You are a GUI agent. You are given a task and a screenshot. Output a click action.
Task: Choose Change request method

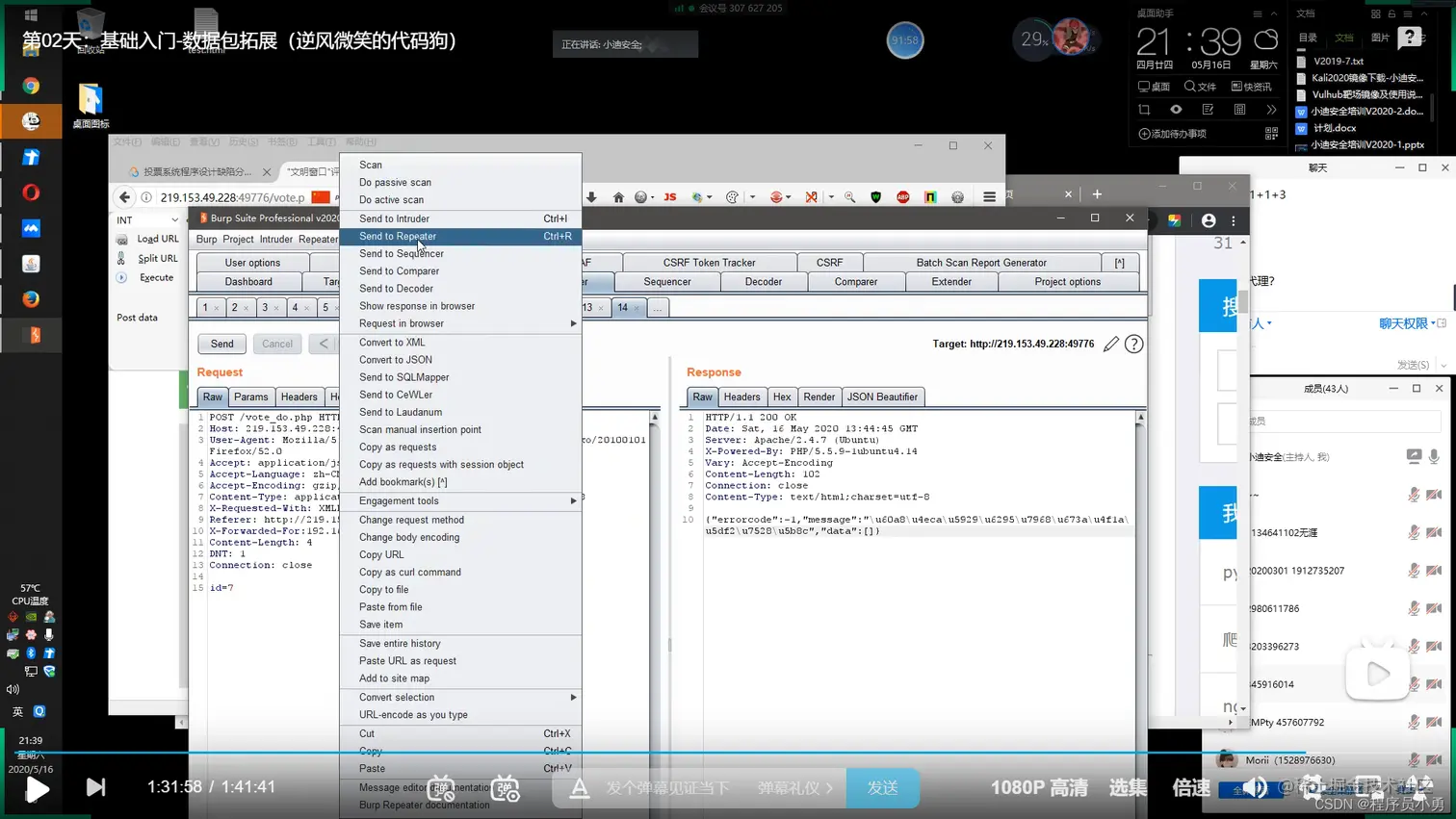[460, 520]
